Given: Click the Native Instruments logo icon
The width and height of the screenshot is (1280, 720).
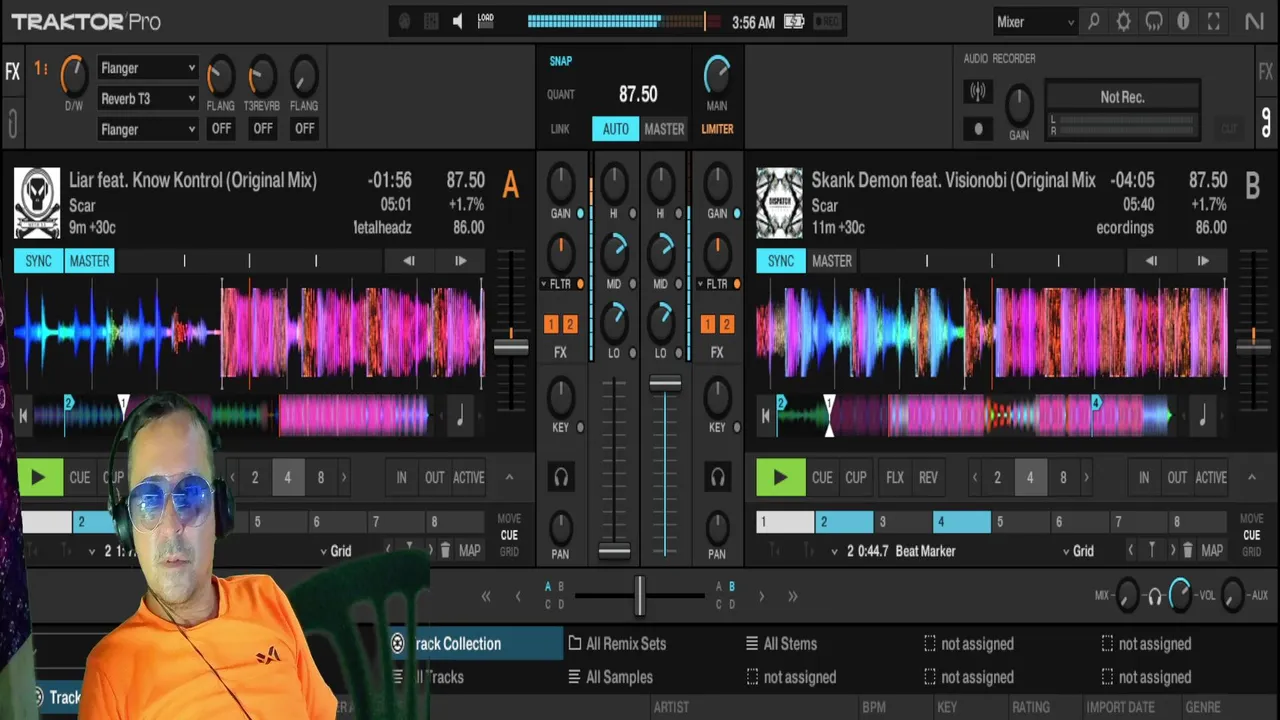Looking at the screenshot, I should coord(1254,21).
